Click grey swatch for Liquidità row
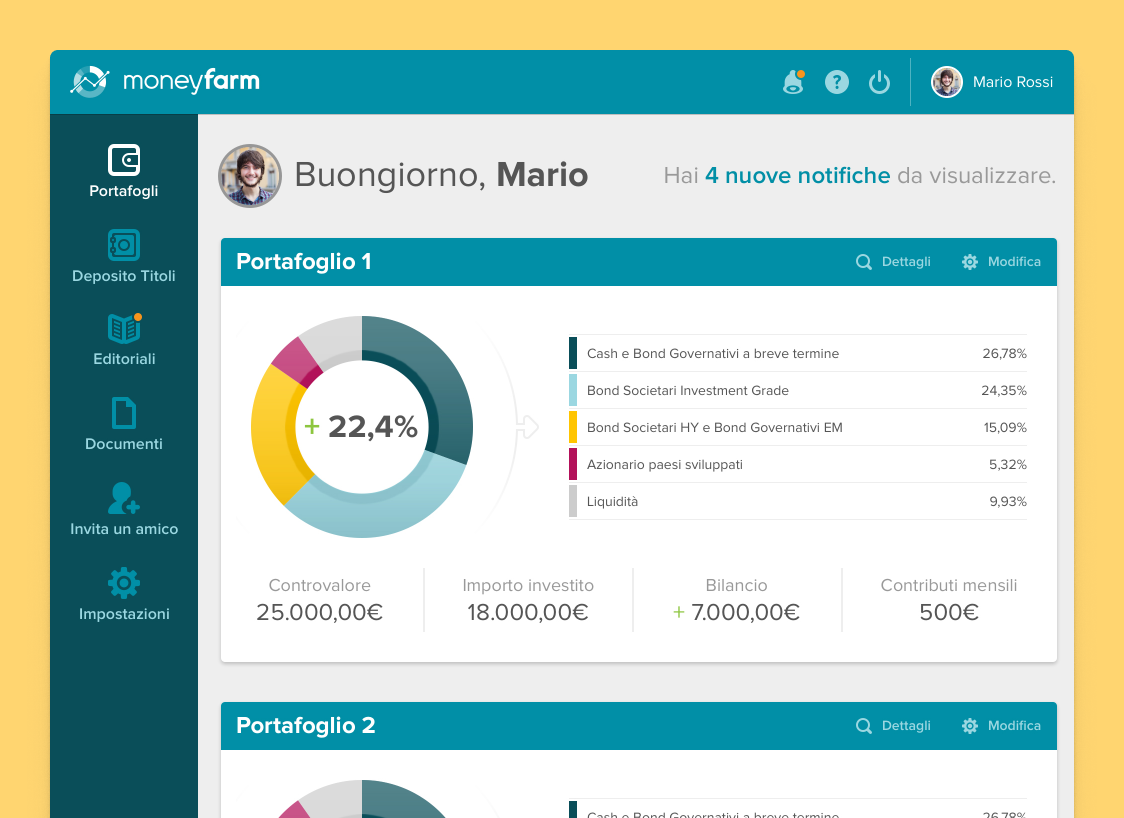 [573, 501]
